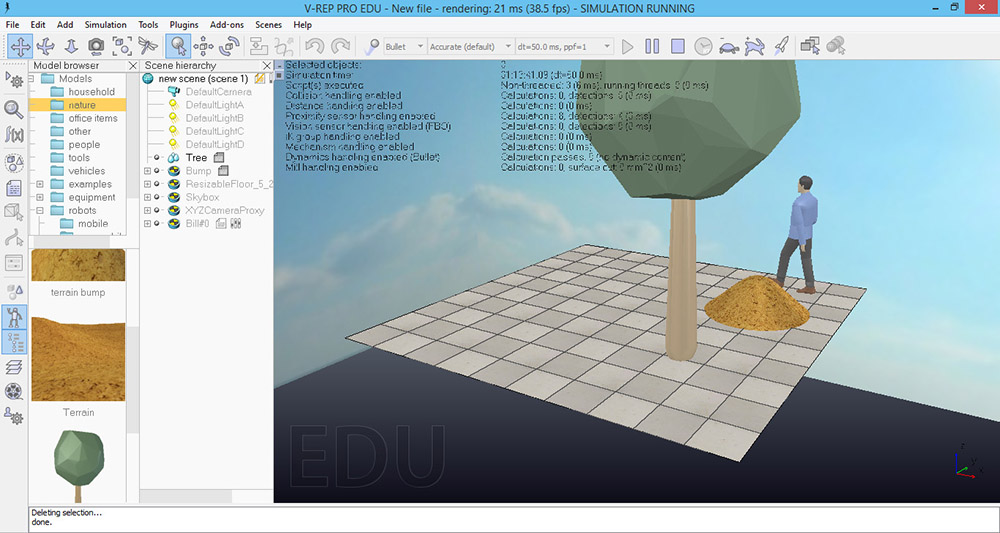Screen dimensions: 1000x533
Task: Click the fit-to-view icon
Action: 122,46
